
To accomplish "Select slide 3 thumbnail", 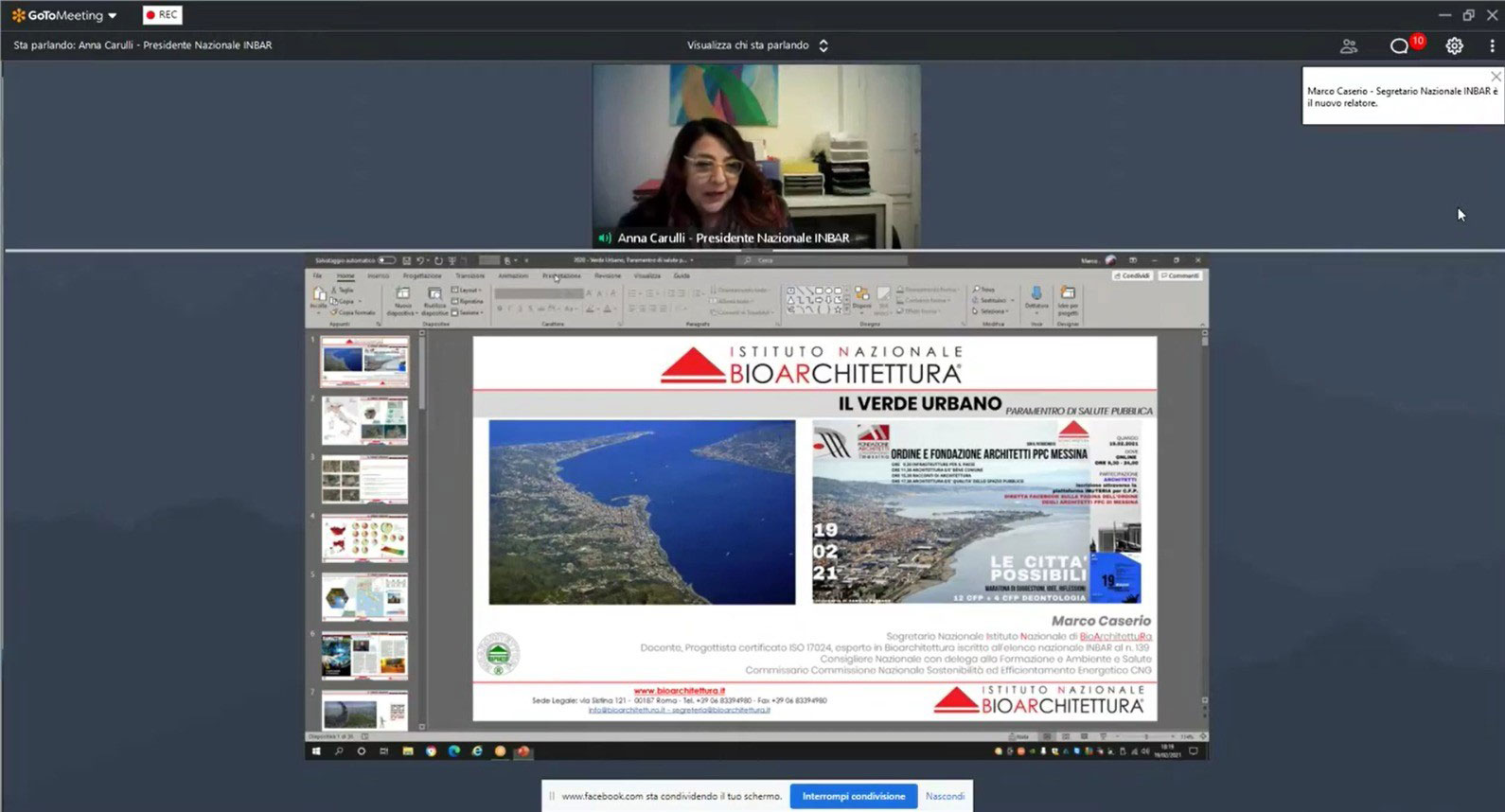I will (x=364, y=480).
